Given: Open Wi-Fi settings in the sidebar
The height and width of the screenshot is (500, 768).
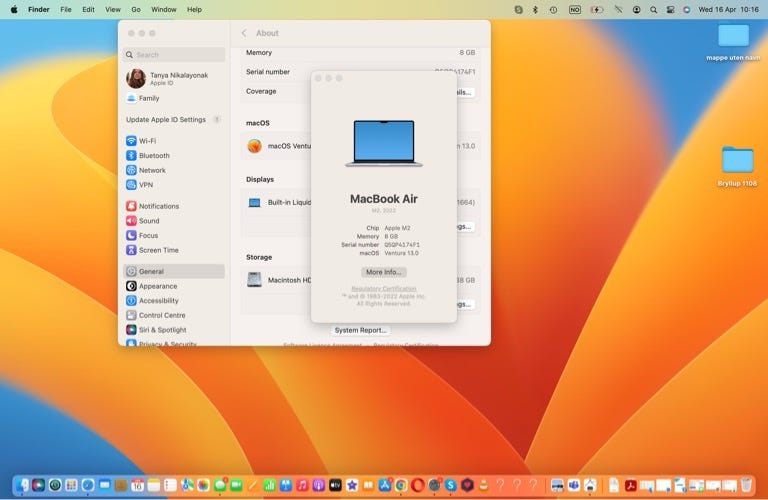Looking at the screenshot, I should [x=146, y=141].
